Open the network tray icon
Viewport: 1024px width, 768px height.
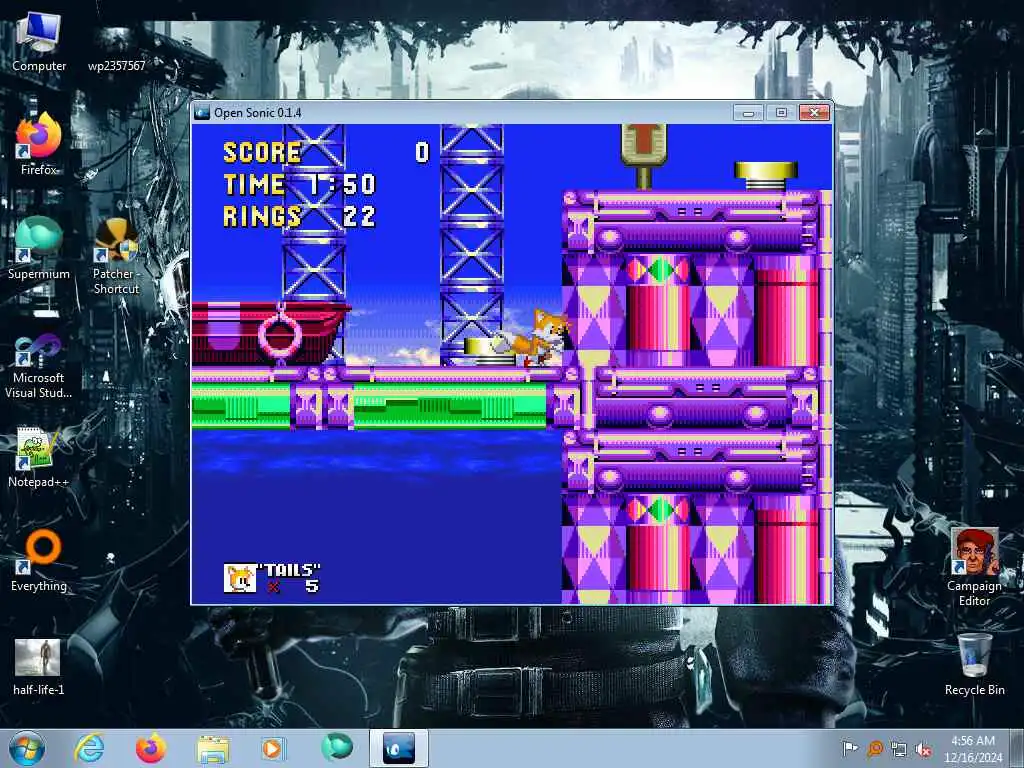[899, 749]
